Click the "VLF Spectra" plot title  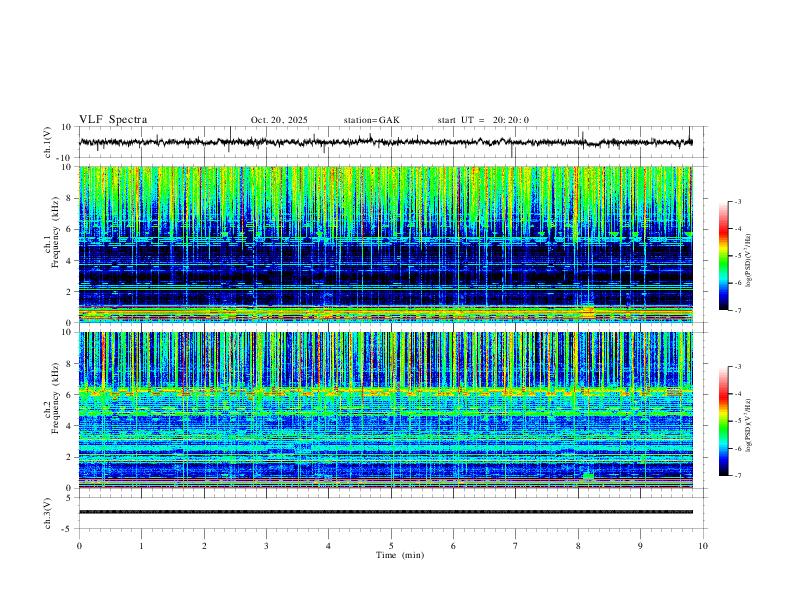tap(113, 120)
